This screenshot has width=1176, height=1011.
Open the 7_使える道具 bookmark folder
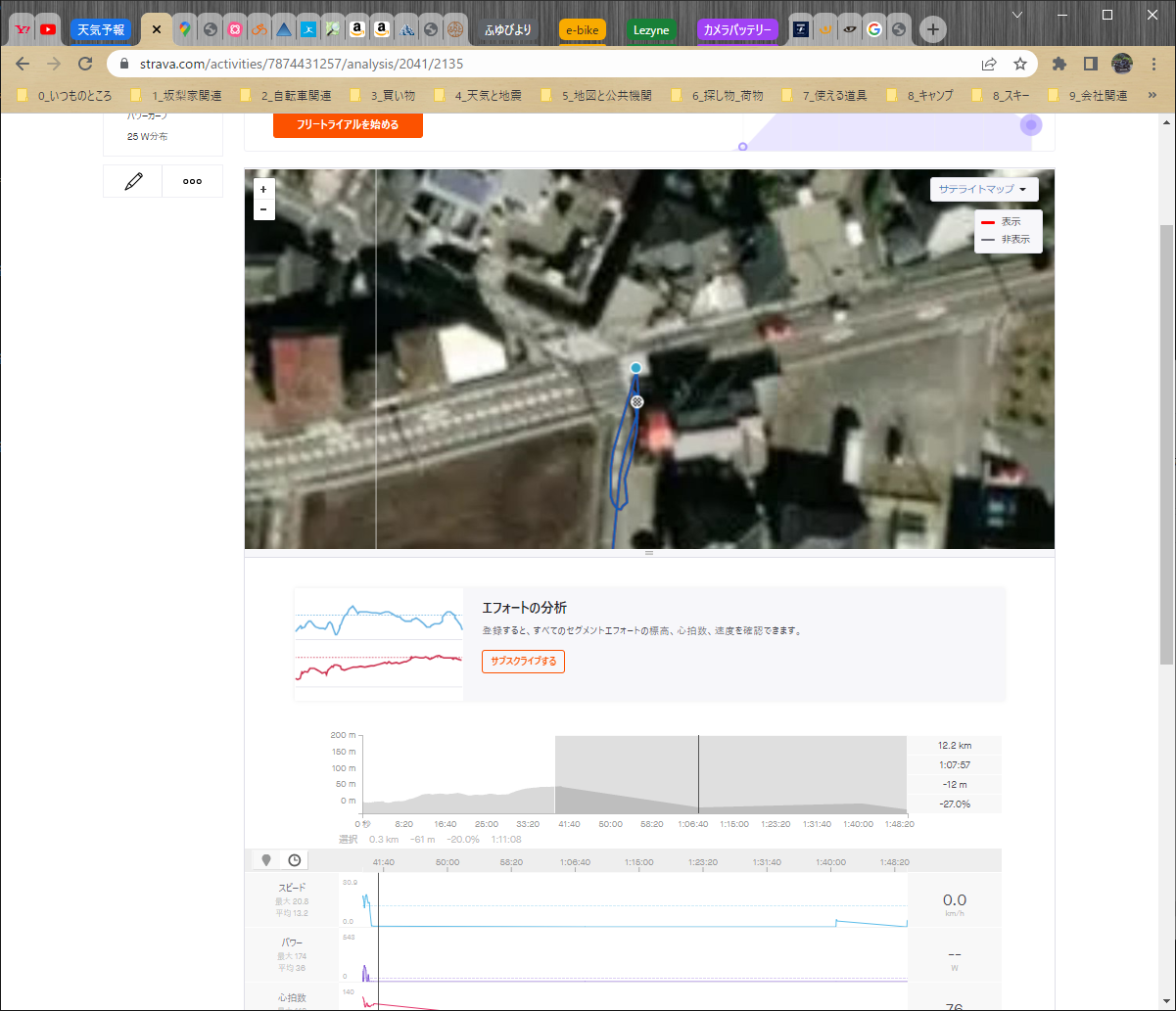pyautogui.click(x=825, y=96)
